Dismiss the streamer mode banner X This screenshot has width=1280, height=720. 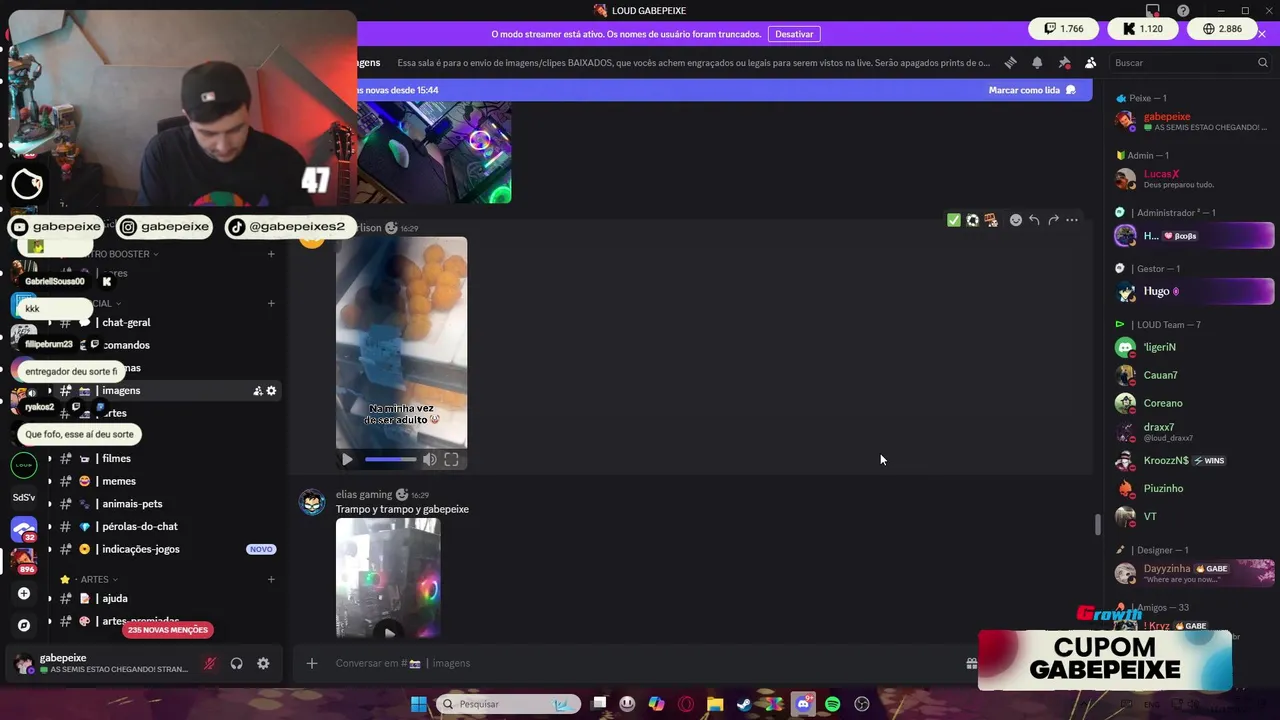[1262, 34]
